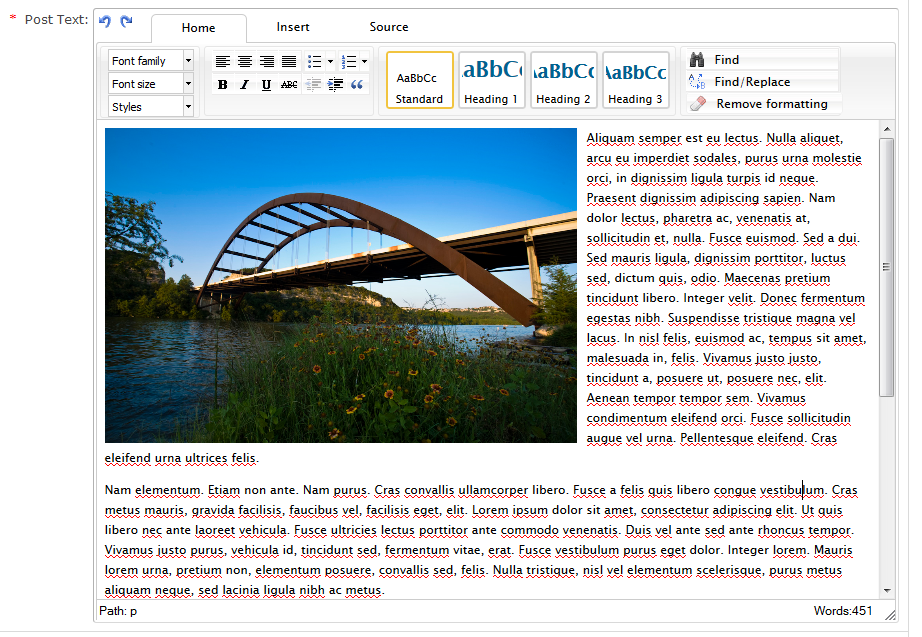This screenshot has width=922, height=637.
Task: Switch to the Insert tab
Action: 293,27
